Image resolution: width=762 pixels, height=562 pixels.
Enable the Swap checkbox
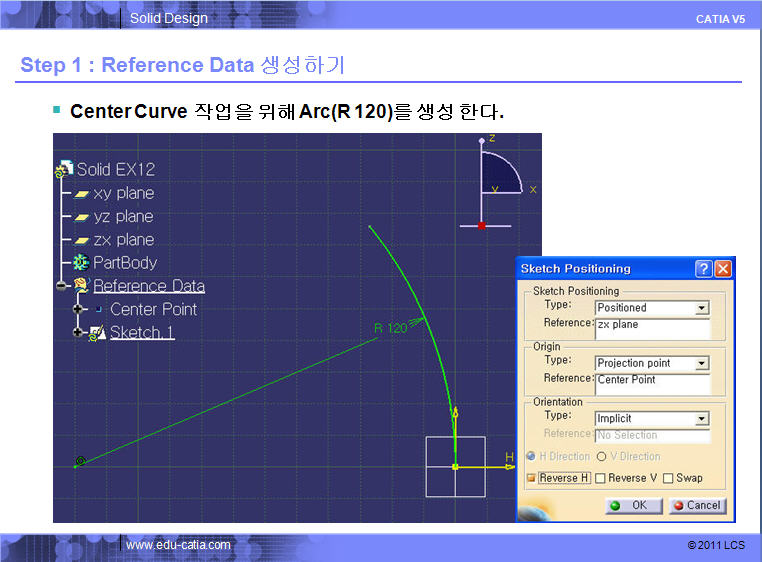tap(667, 478)
